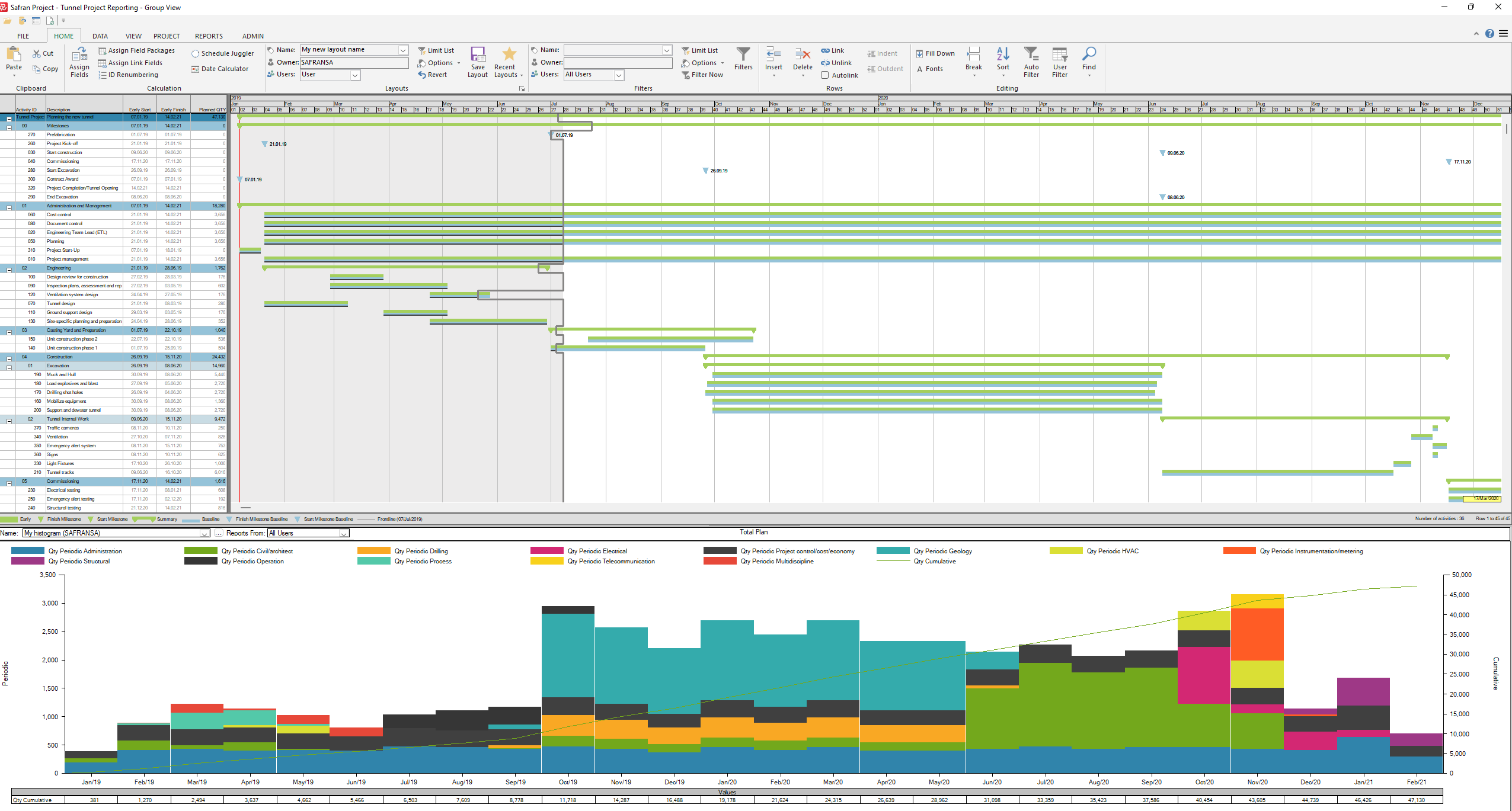Click filter Options button
Viewport: 1512px width, 811px height.
702,63
